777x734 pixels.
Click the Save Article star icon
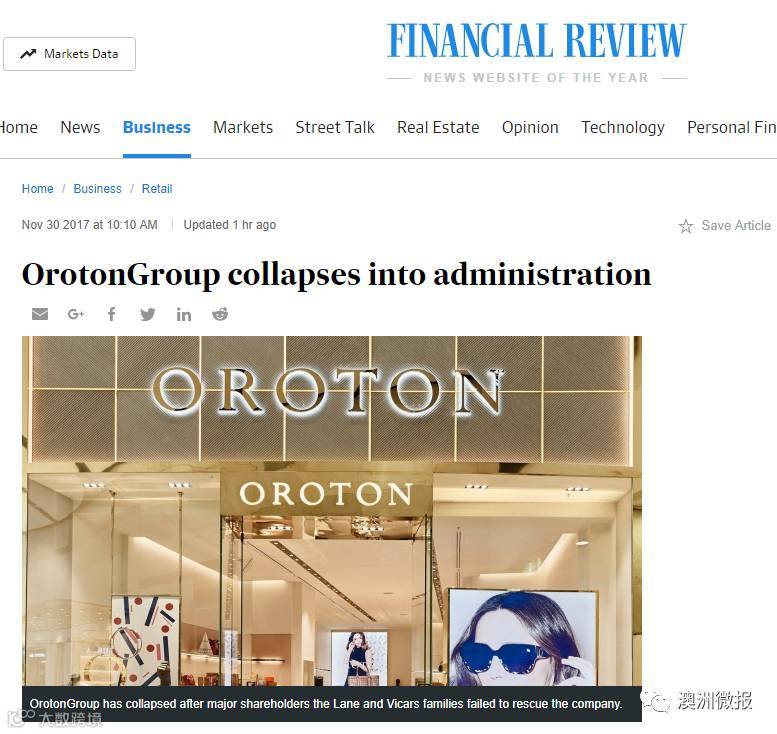tap(686, 226)
